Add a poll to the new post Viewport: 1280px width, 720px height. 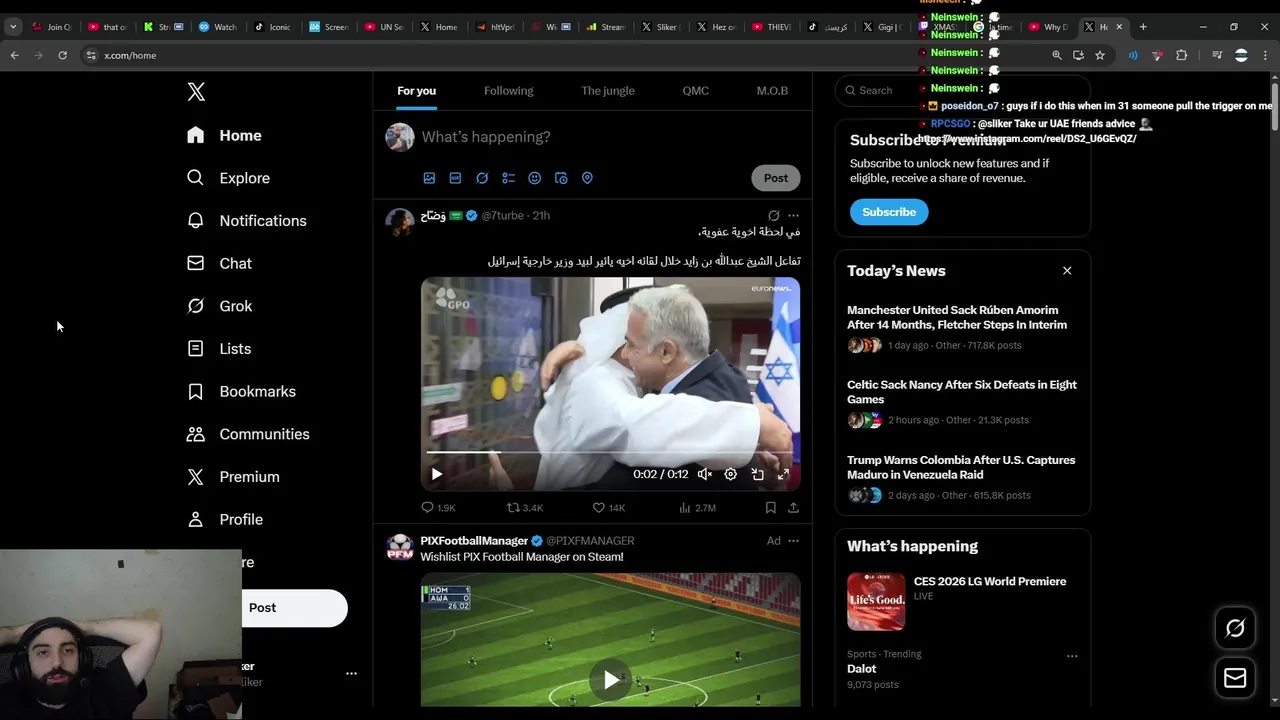coord(508,178)
